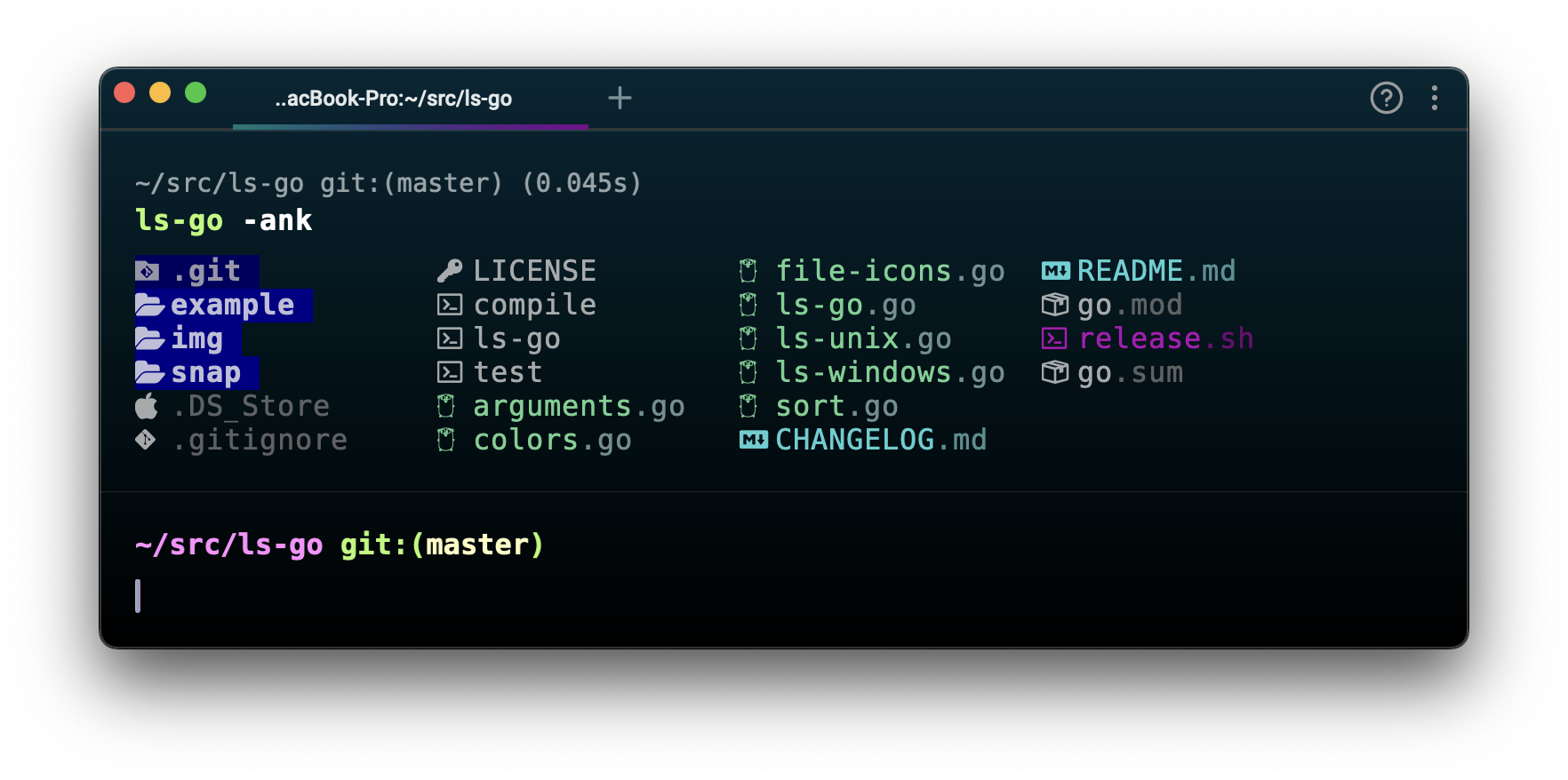Image resolution: width=1568 pixels, height=780 pixels.
Task: Click the gopher icon beside colors.go
Action: tap(446, 440)
